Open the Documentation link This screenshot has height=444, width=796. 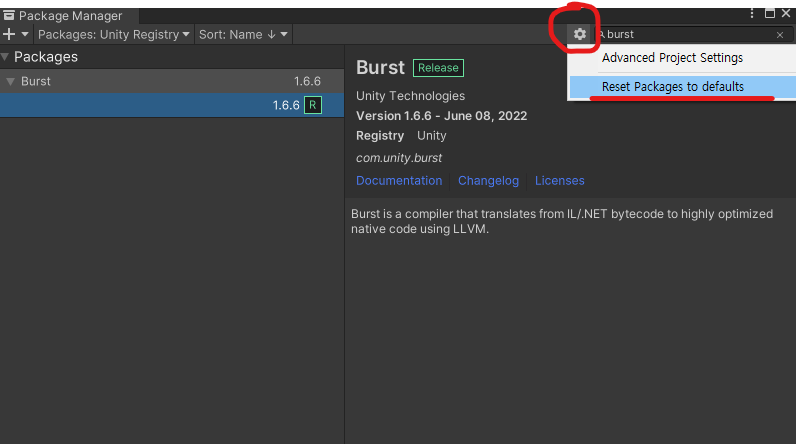[399, 181]
